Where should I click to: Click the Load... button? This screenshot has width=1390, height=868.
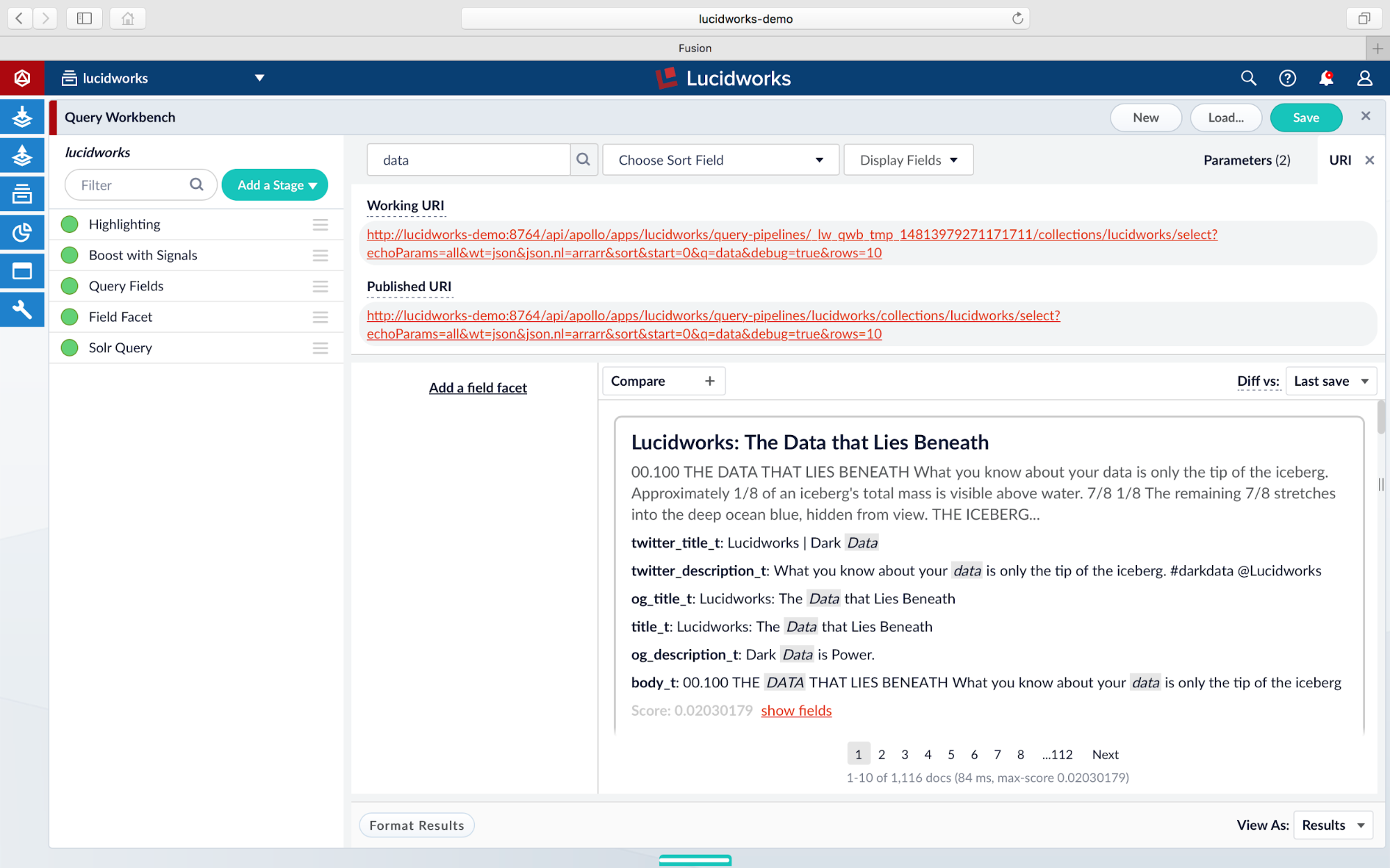tap(1226, 117)
